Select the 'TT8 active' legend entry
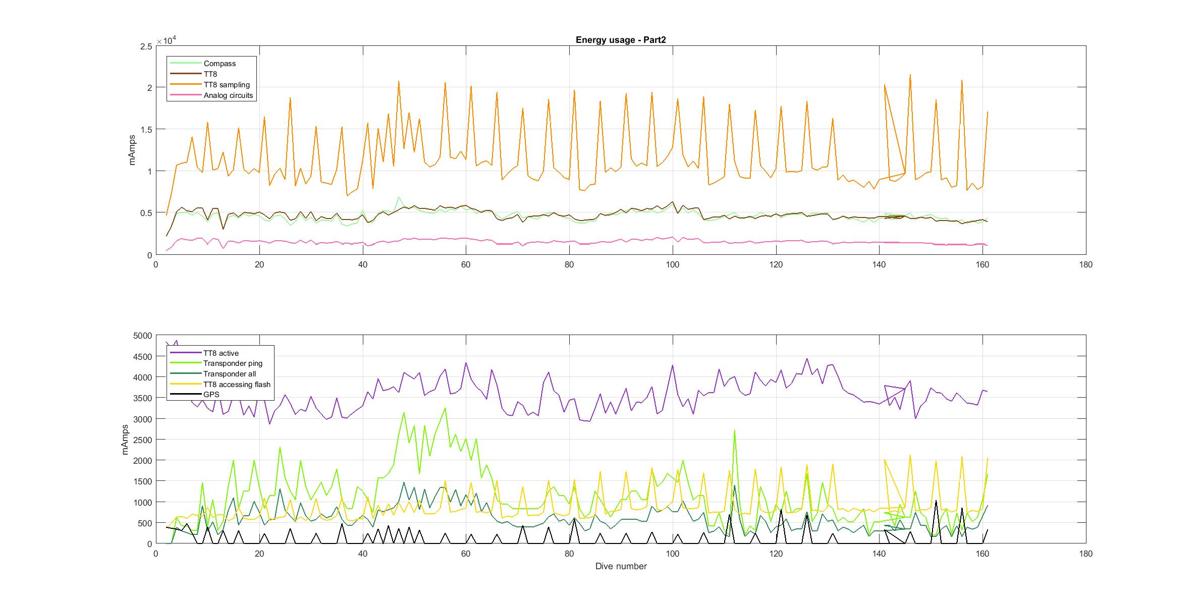The image size is (1200, 611). pos(220,352)
